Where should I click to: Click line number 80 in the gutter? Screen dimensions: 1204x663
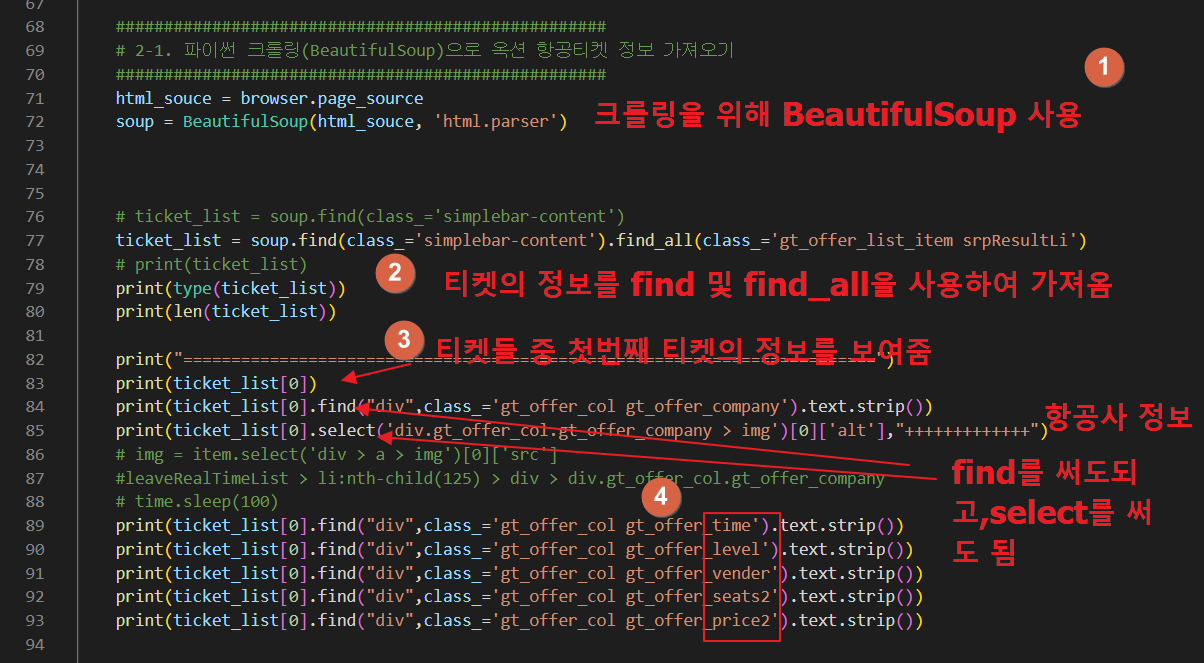click(35, 312)
